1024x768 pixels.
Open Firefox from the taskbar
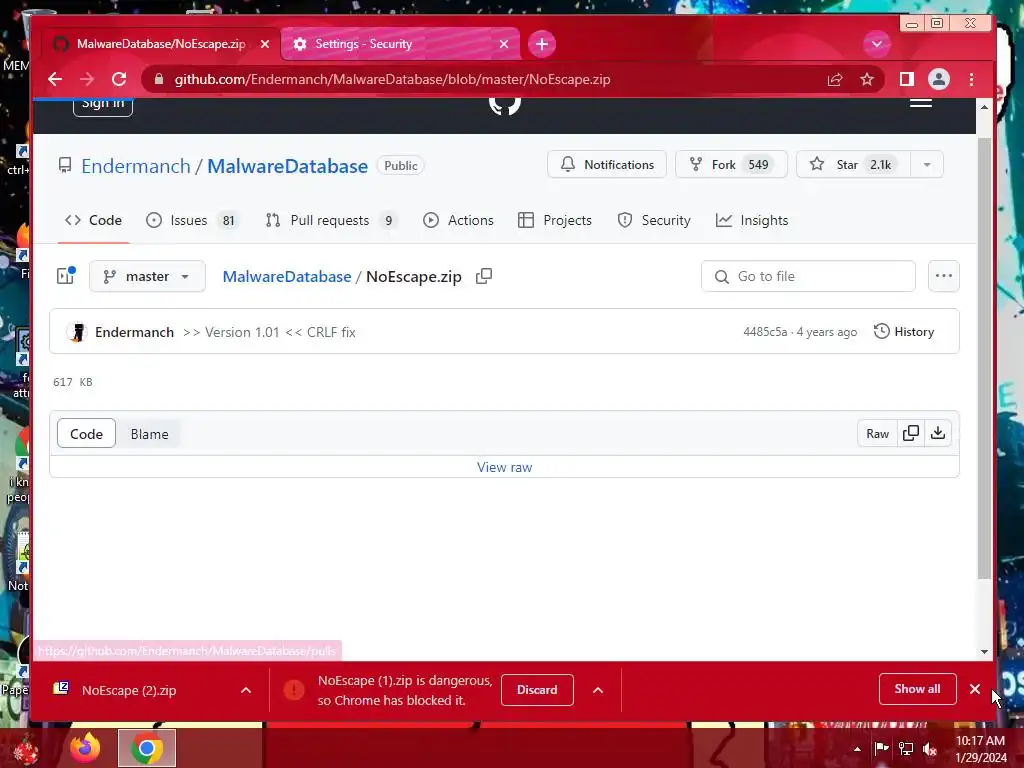[x=86, y=748]
